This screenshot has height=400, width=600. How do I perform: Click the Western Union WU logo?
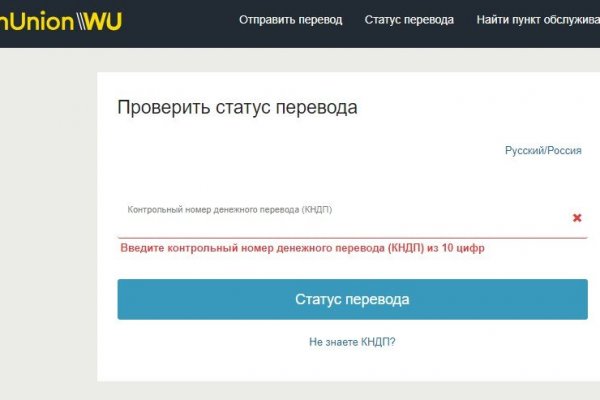60,20
